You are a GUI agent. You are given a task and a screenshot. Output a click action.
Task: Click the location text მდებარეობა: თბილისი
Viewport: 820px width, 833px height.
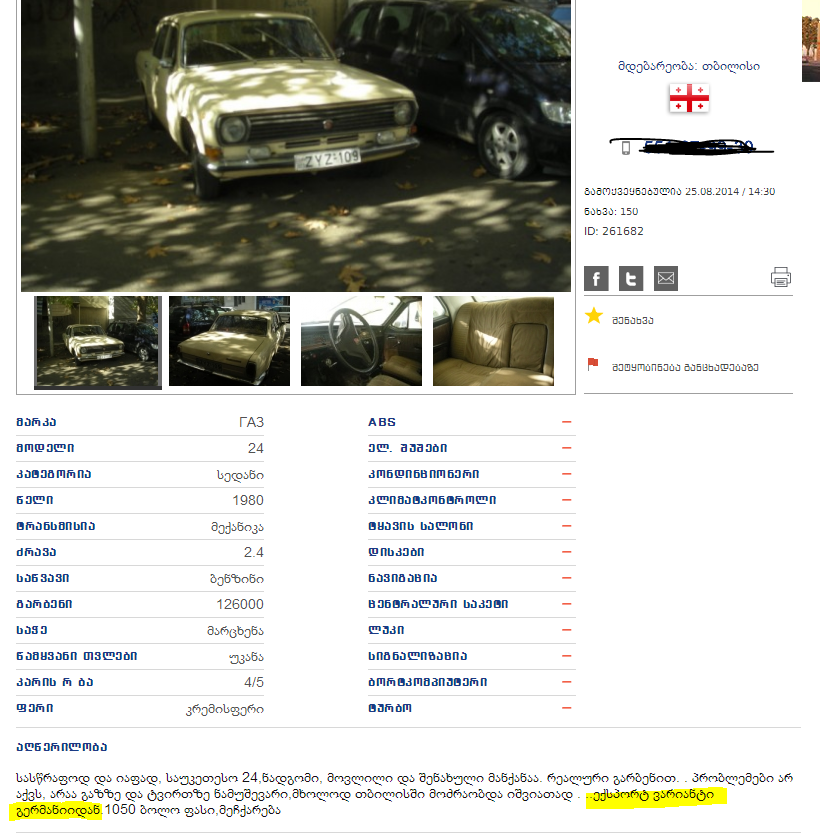tap(689, 66)
